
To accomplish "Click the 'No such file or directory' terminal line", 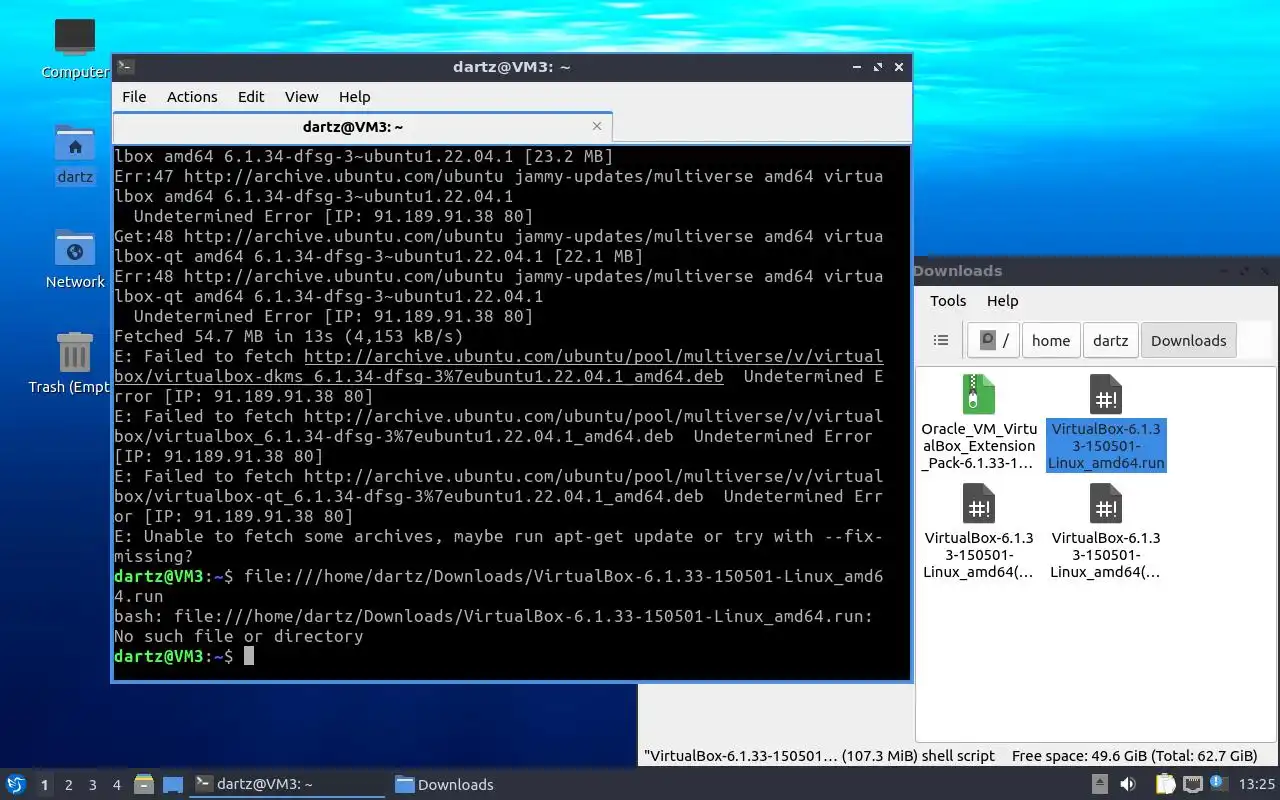I will pyautogui.click(x=238, y=636).
